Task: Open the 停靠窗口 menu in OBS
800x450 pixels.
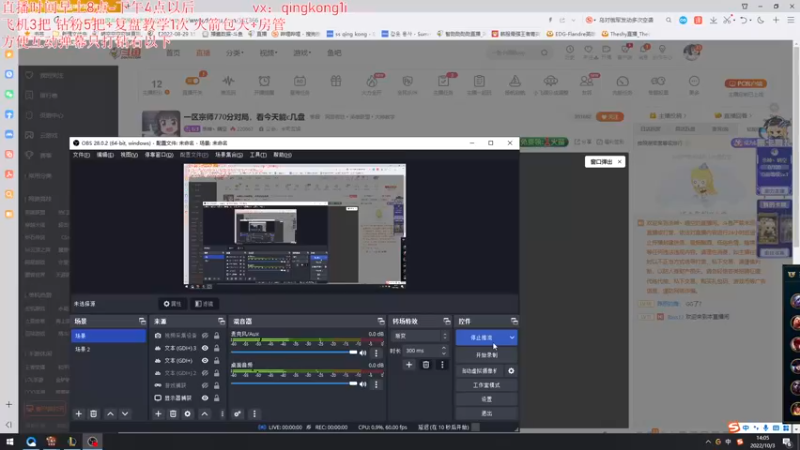Action: pyautogui.click(x=159, y=155)
